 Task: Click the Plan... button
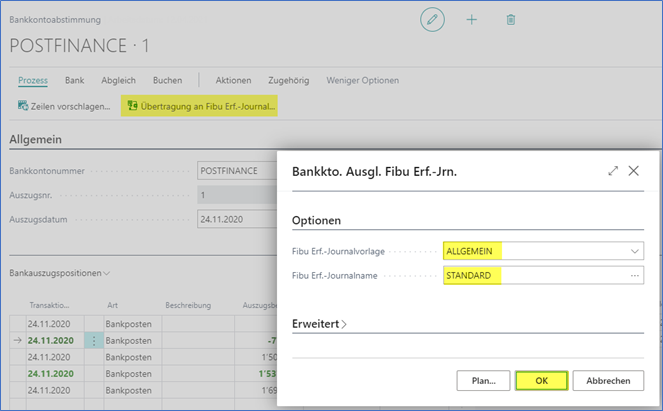pos(483,381)
